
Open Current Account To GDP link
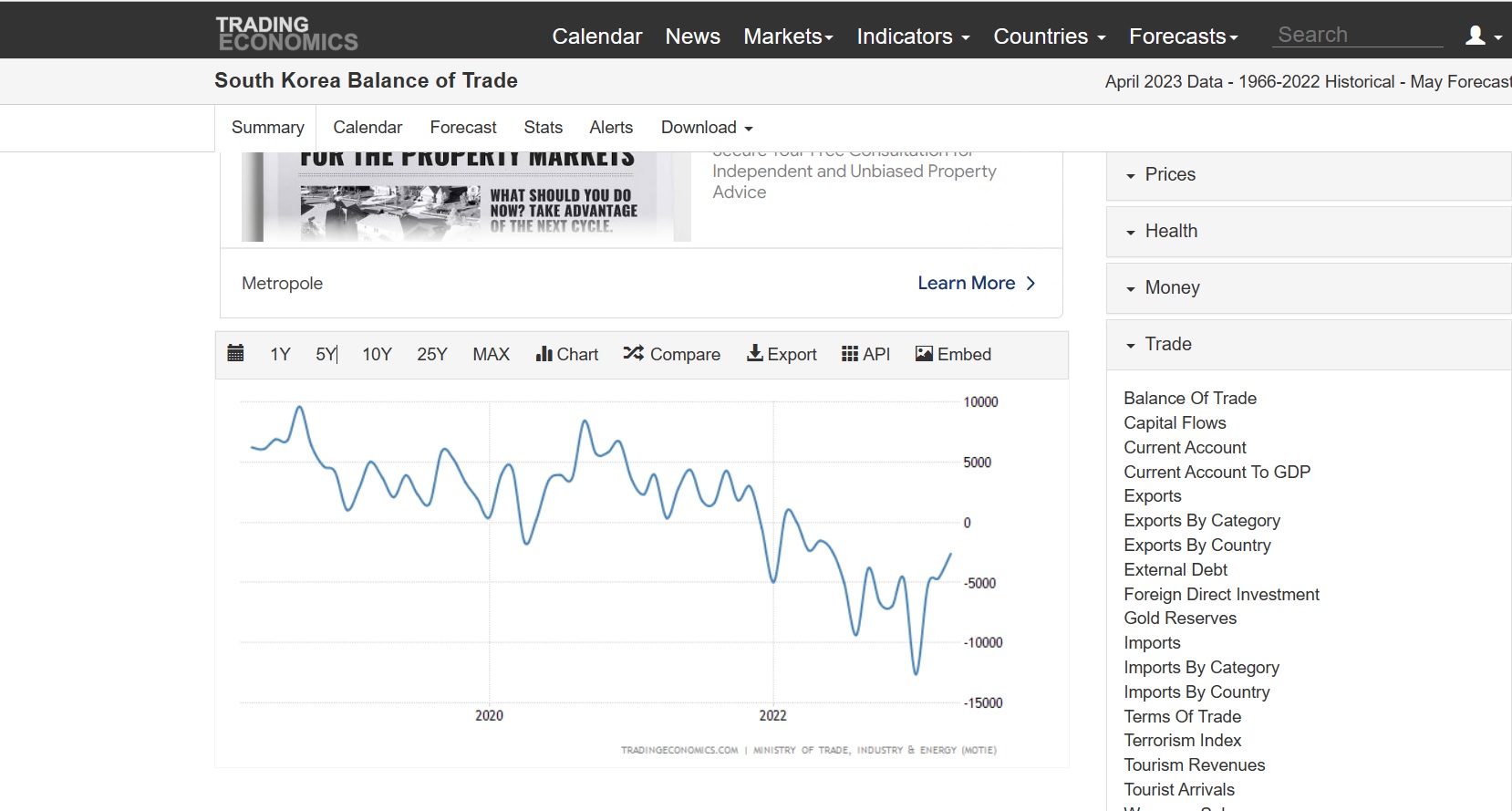point(1217,473)
